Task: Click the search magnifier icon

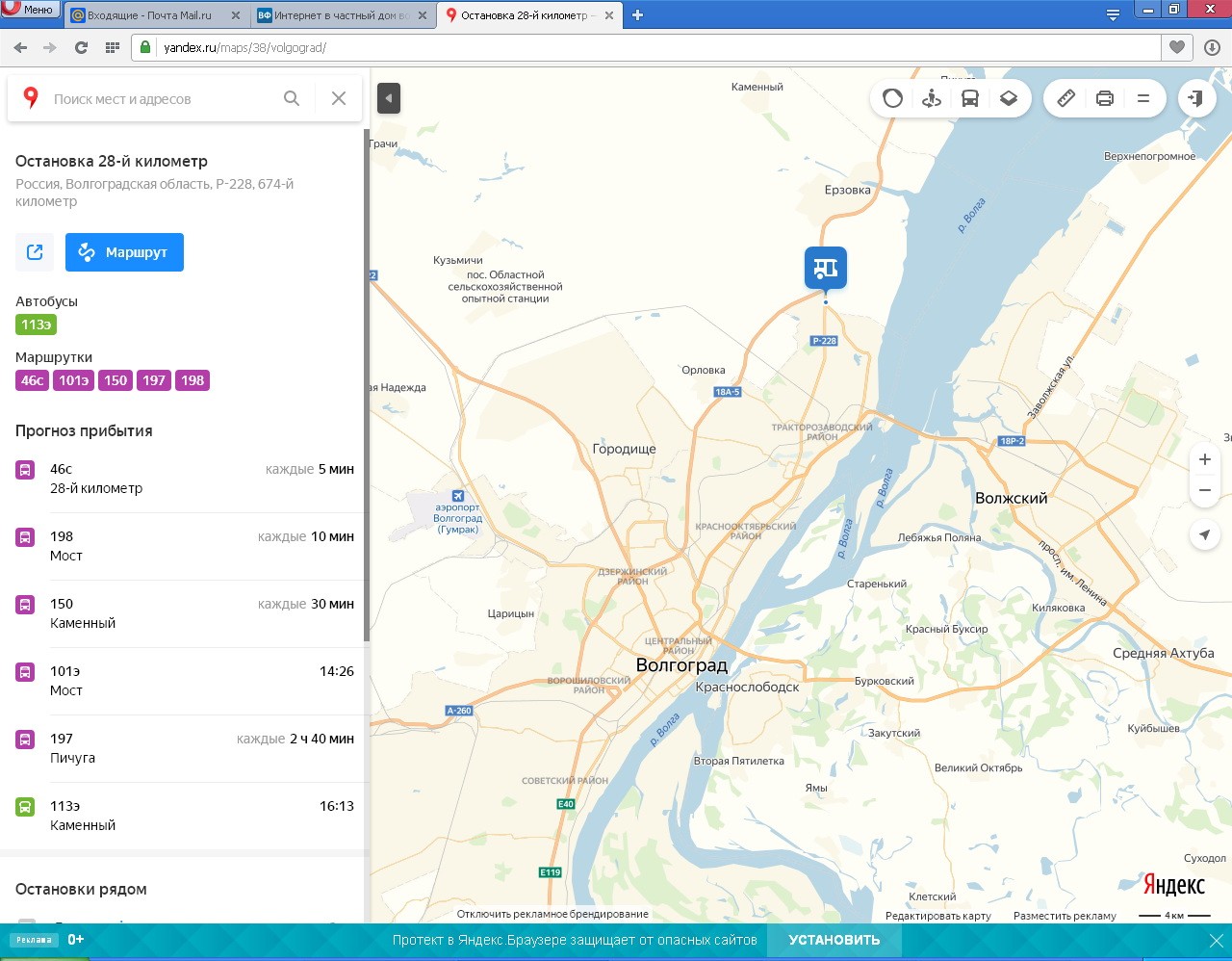Action: click(292, 98)
